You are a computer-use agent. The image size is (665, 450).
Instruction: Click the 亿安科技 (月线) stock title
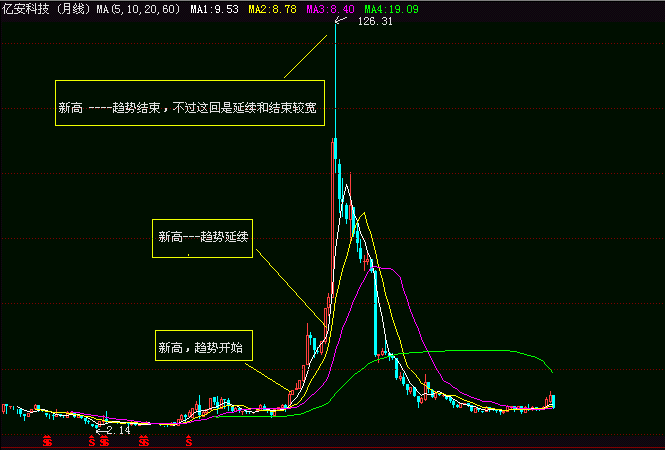click(x=44, y=9)
